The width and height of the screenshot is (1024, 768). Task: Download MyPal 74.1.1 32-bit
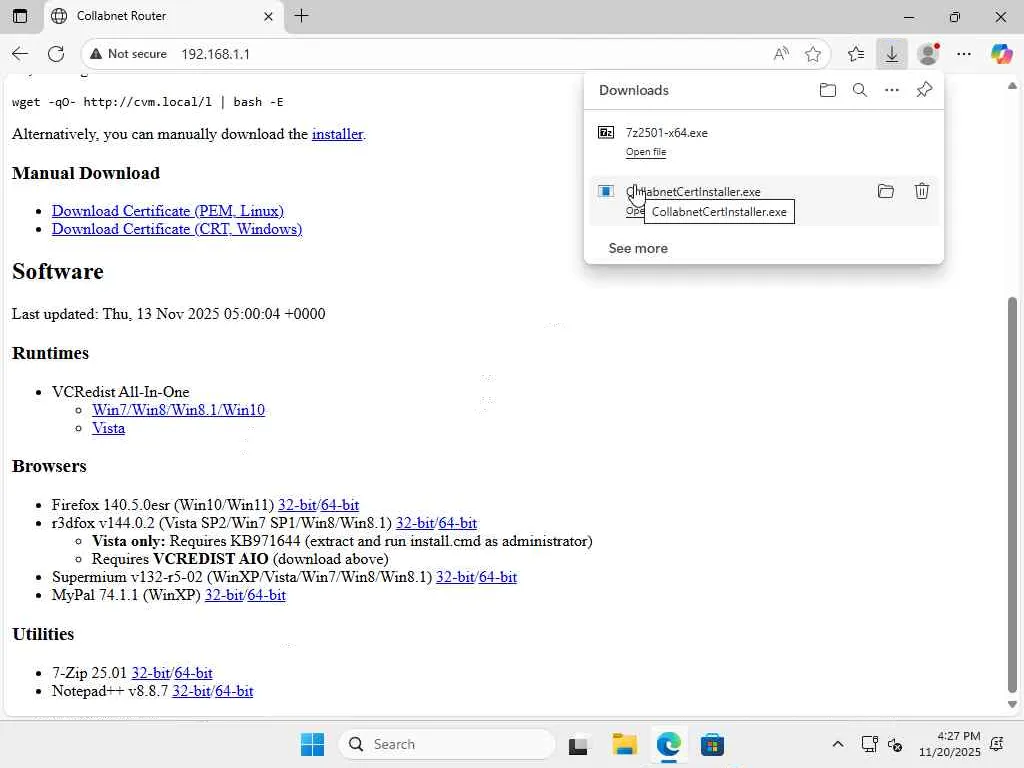point(224,595)
